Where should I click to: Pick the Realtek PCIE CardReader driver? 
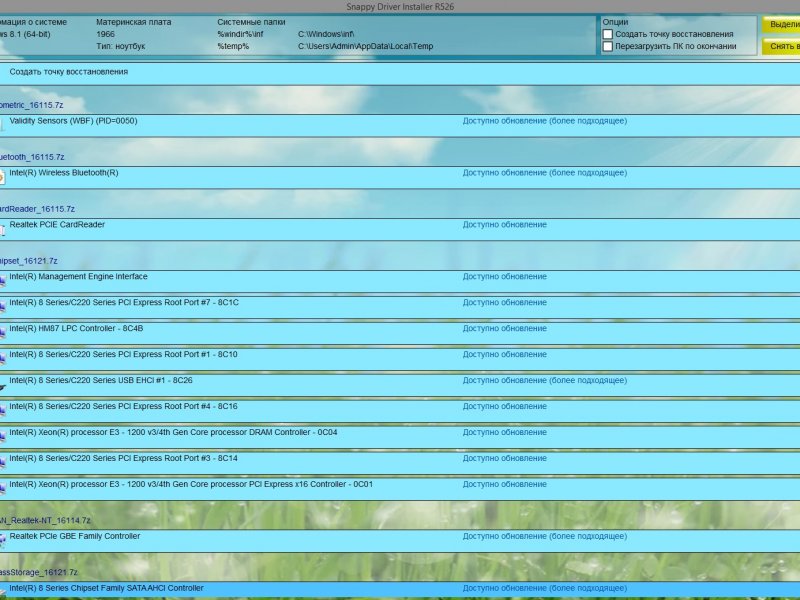coord(400,230)
